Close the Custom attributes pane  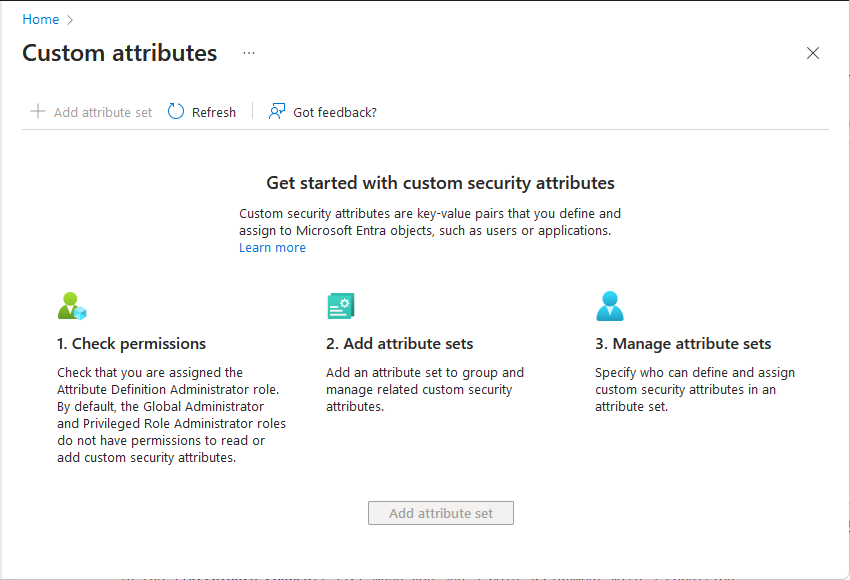(813, 53)
